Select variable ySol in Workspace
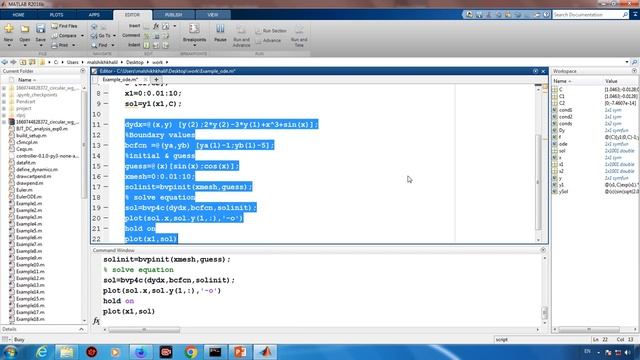Screen dimensions: 640x360 coord(563,191)
